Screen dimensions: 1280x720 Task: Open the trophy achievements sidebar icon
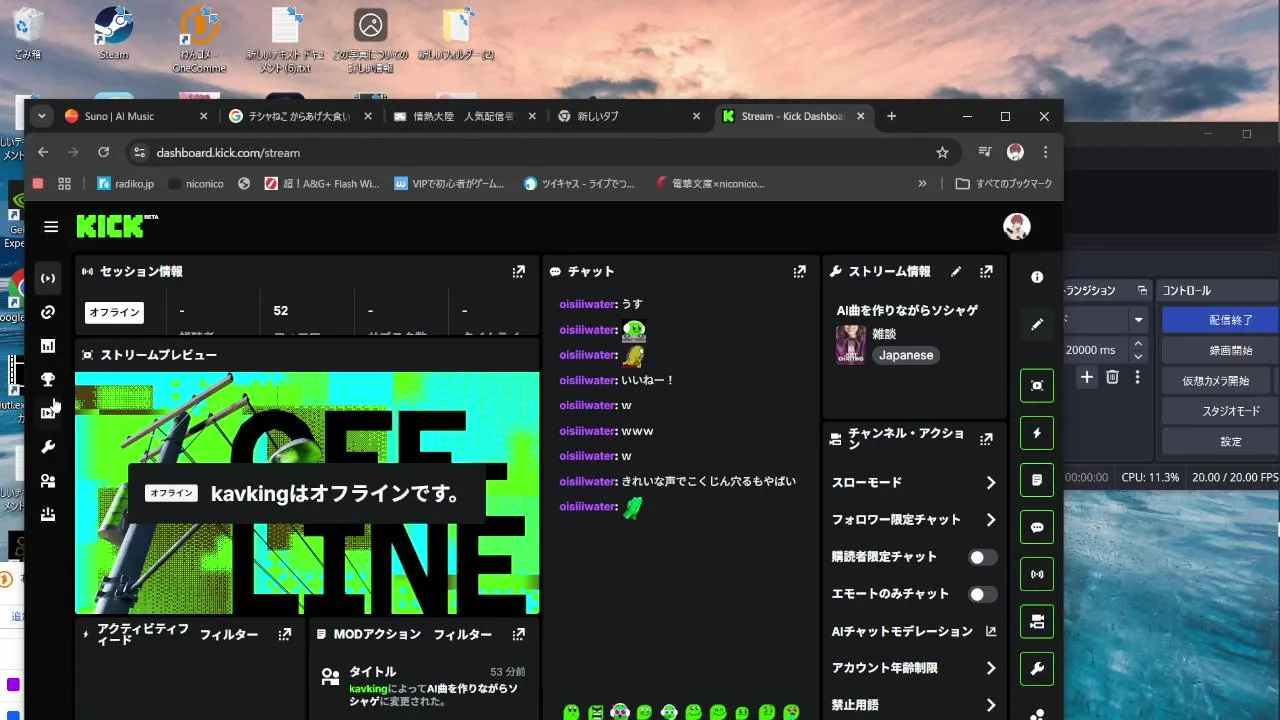tap(48, 379)
